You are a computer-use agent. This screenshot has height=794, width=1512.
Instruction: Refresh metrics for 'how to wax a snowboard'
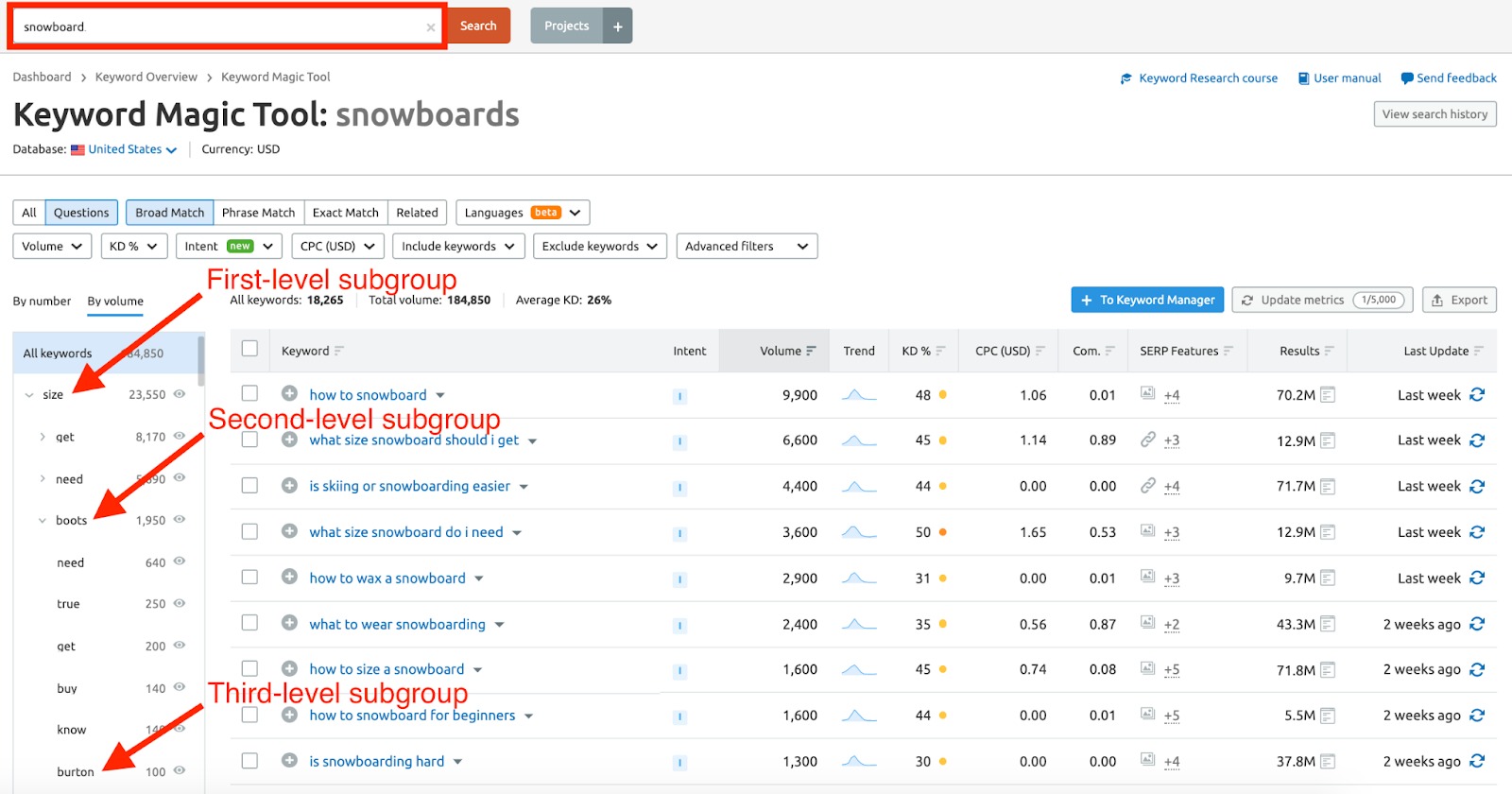(x=1477, y=578)
